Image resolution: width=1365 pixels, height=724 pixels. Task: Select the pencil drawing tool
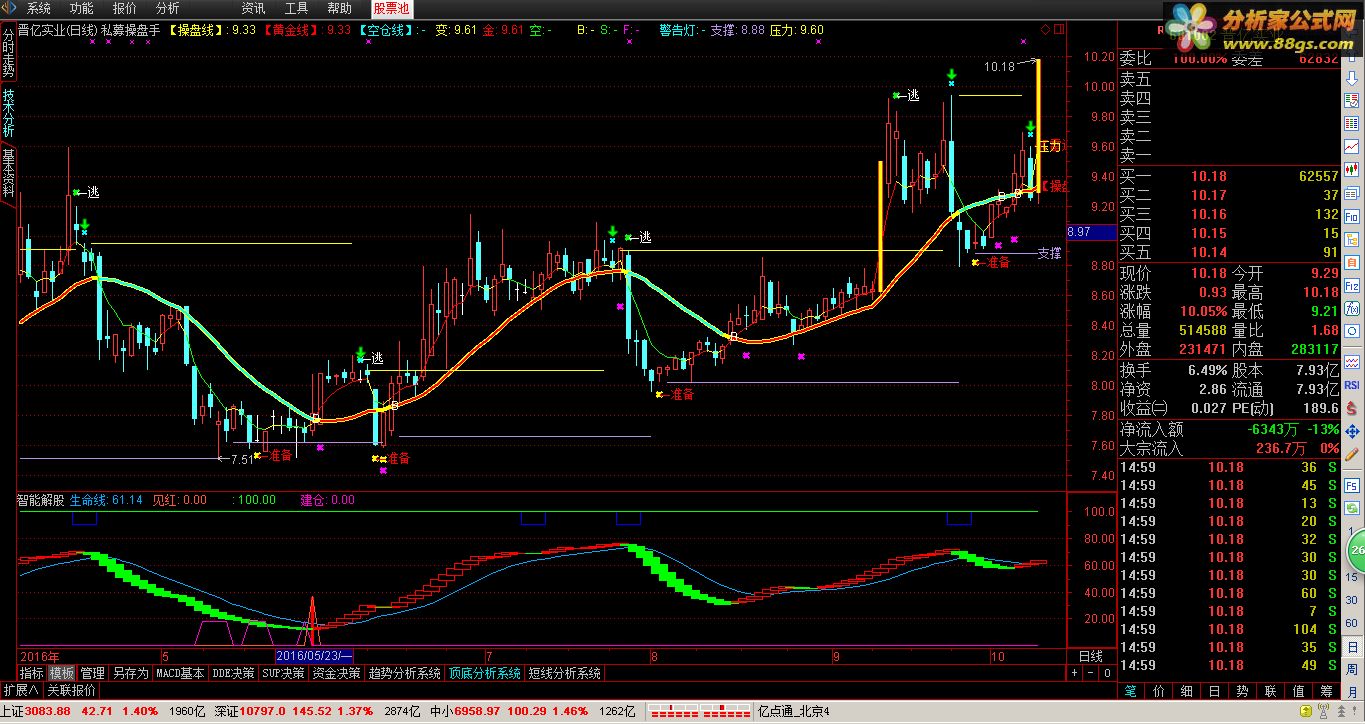pos(1351,455)
